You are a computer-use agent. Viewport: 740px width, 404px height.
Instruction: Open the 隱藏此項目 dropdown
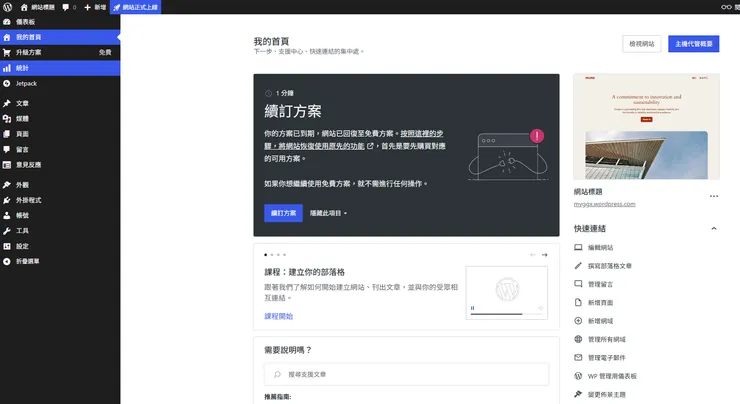(x=328, y=213)
